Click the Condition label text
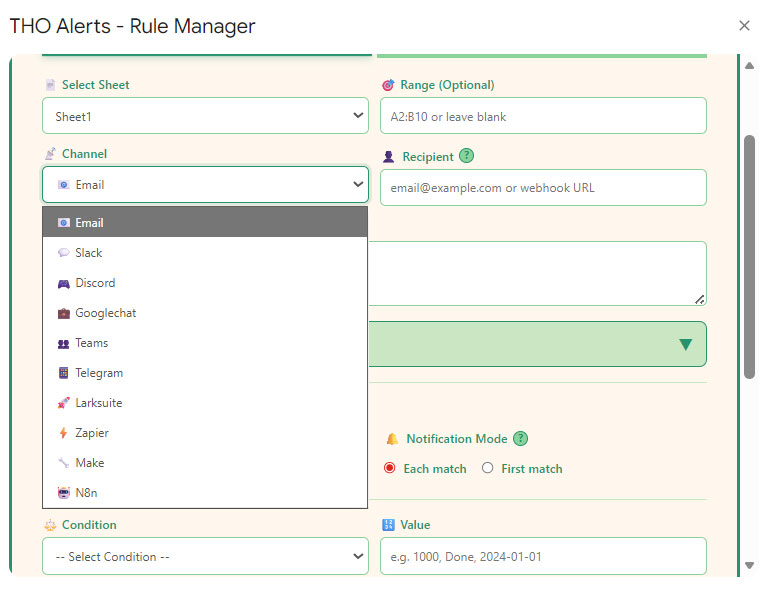763x594 pixels. (89, 524)
